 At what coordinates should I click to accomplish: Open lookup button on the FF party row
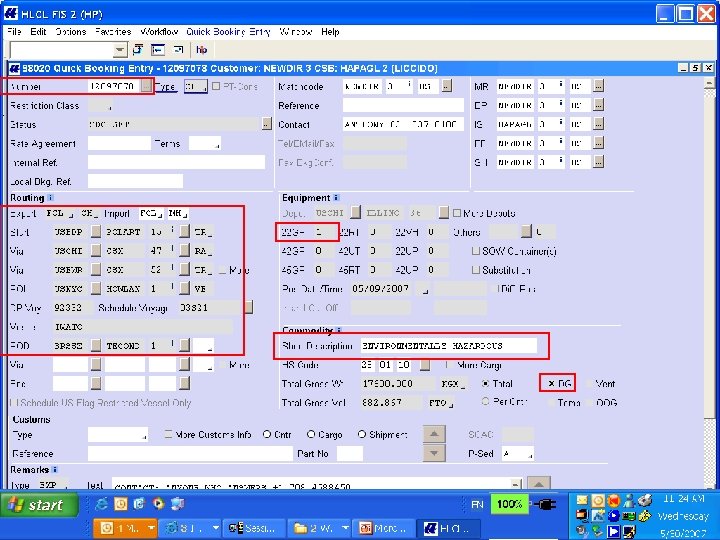(x=598, y=143)
